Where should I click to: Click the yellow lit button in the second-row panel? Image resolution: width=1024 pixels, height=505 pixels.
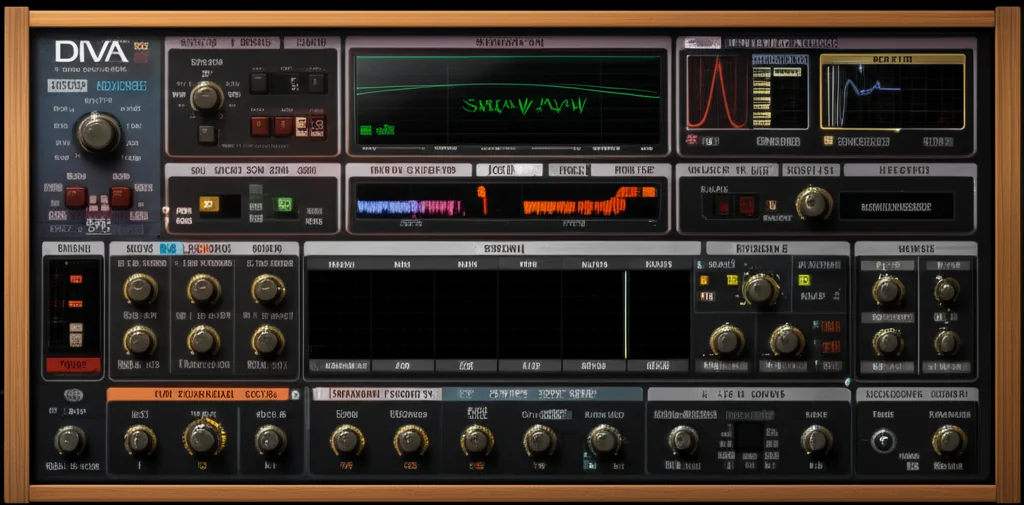tap(210, 204)
